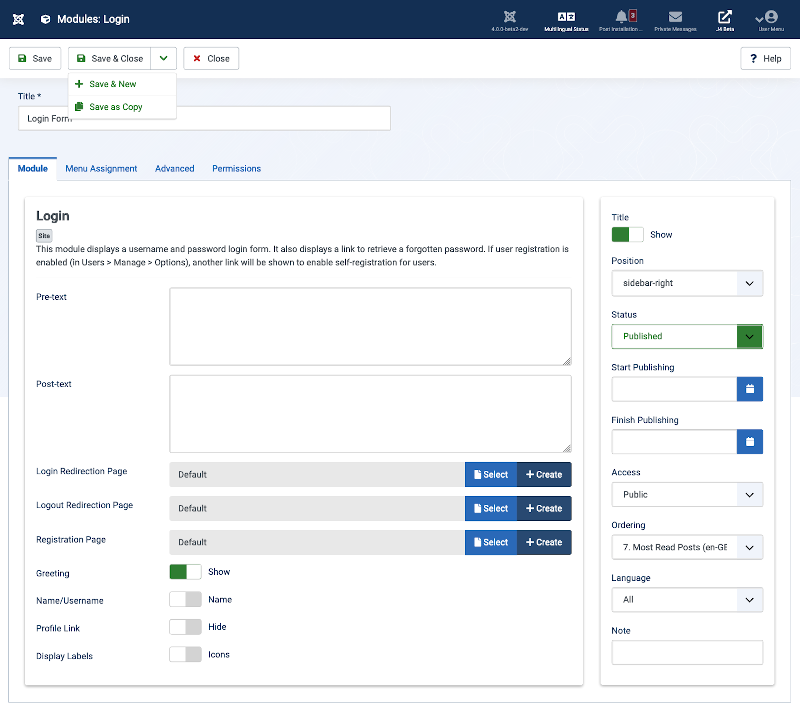The height and width of the screenshot is (712, 800).
Task: Open the Start Publishing calendar picker
Action: click(749, 389)
